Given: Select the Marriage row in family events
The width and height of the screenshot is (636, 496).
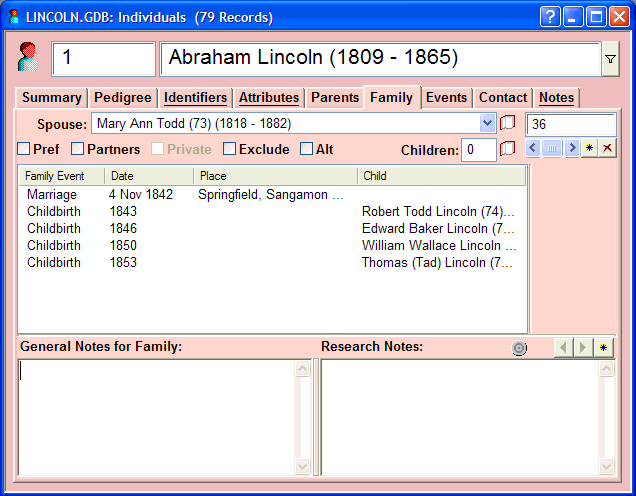Looking at the screenshot, I should (x=52, y=195).
